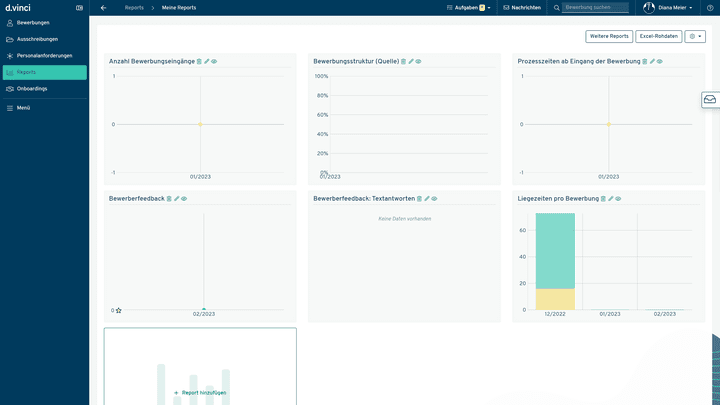This screenshot has height=405, width=720.
Task: Click the Bewerbung suchen search field
Action: 596,7
